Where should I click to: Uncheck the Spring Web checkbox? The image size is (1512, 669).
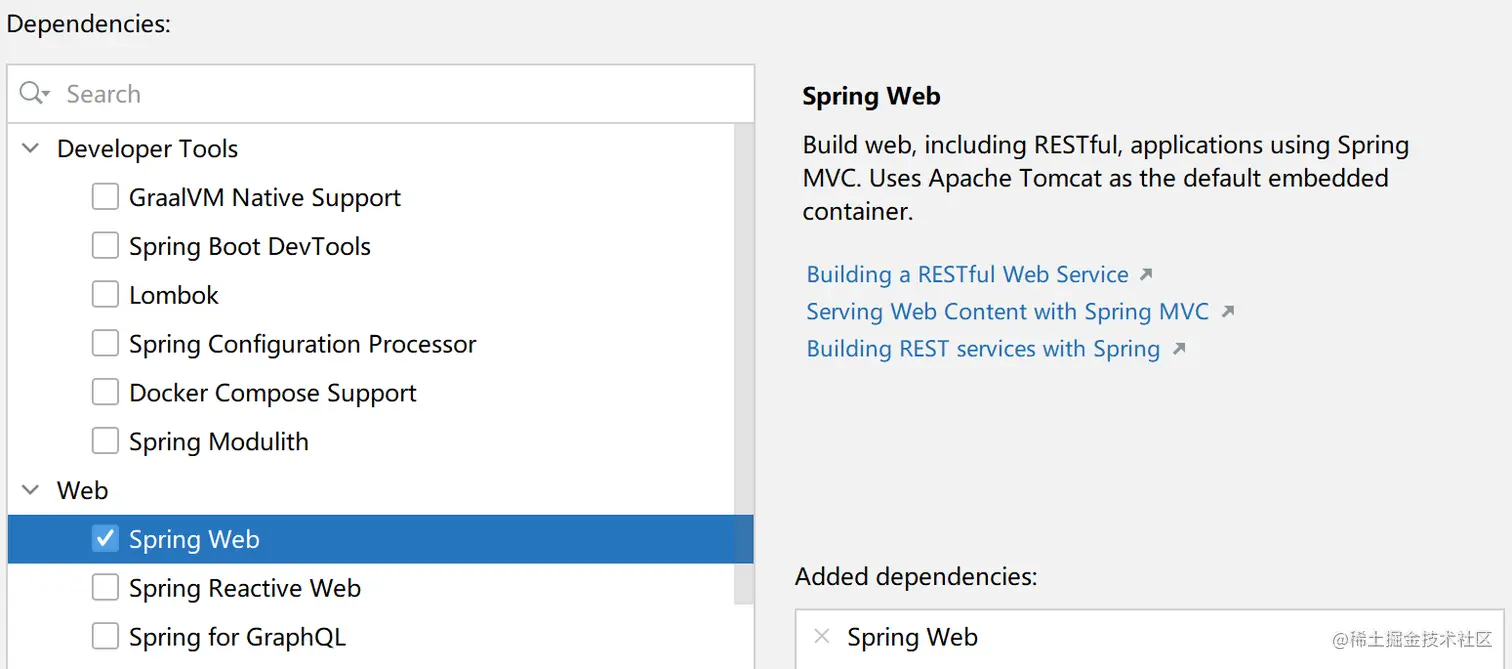pyautogui.click(x=105, y=539)
